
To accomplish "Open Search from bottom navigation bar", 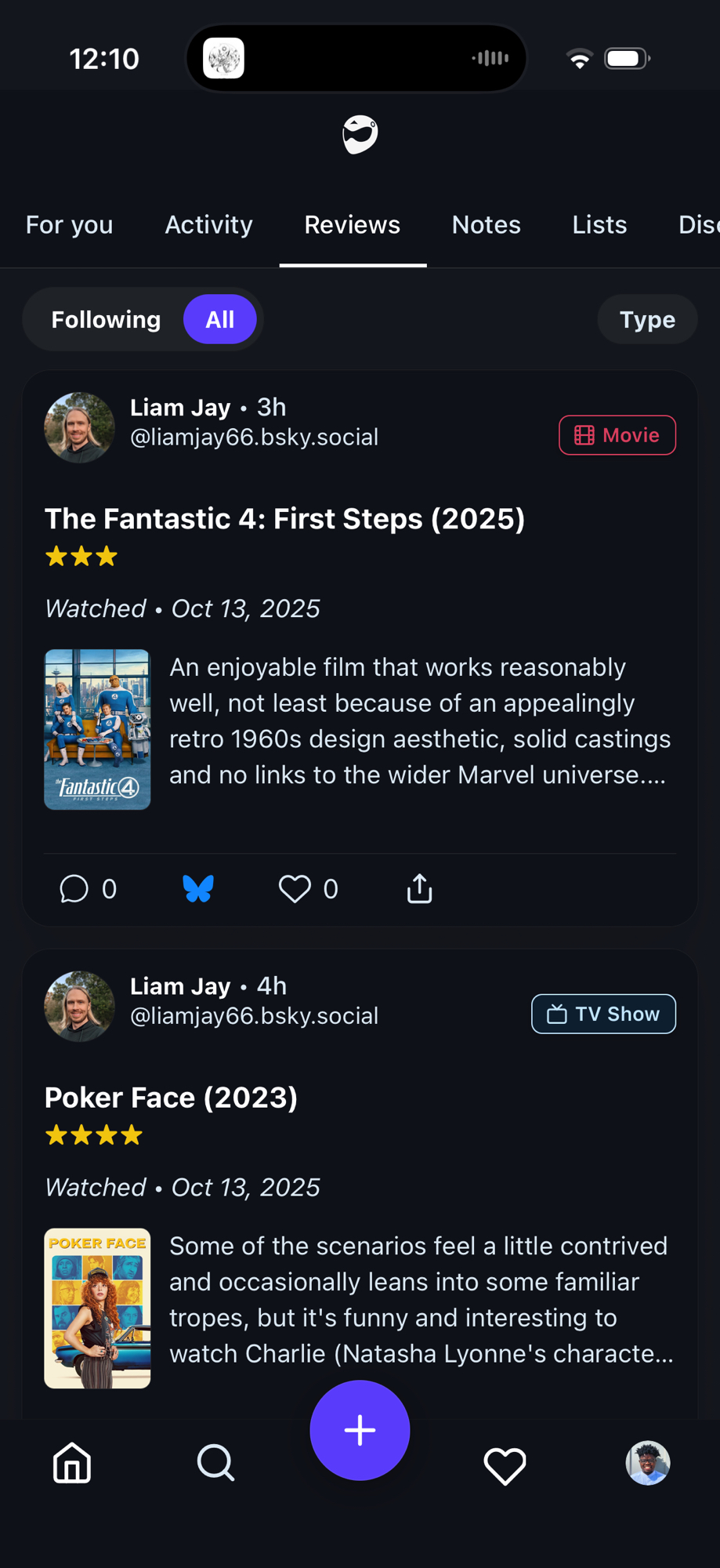I will click(215, 1463).
